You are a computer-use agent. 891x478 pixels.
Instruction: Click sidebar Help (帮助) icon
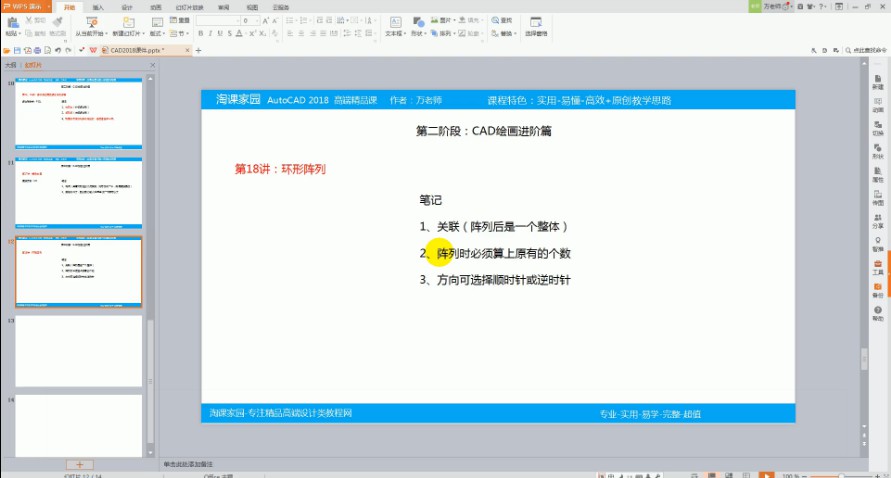878,314
